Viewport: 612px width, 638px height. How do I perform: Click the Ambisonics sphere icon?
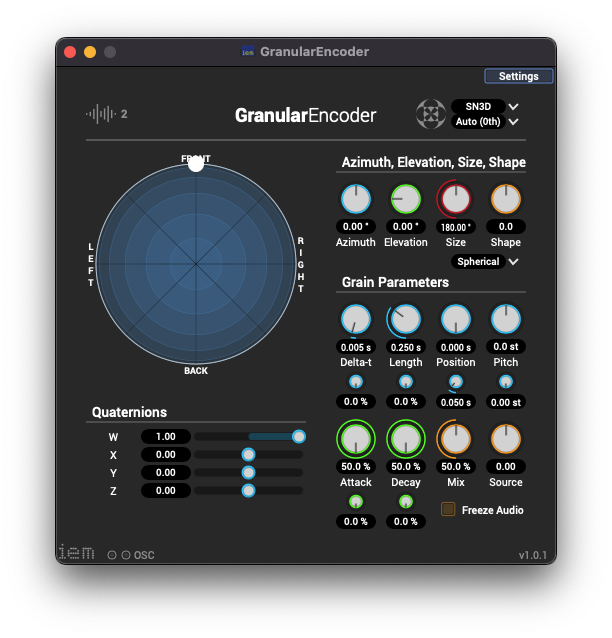[x=431, y=114]
